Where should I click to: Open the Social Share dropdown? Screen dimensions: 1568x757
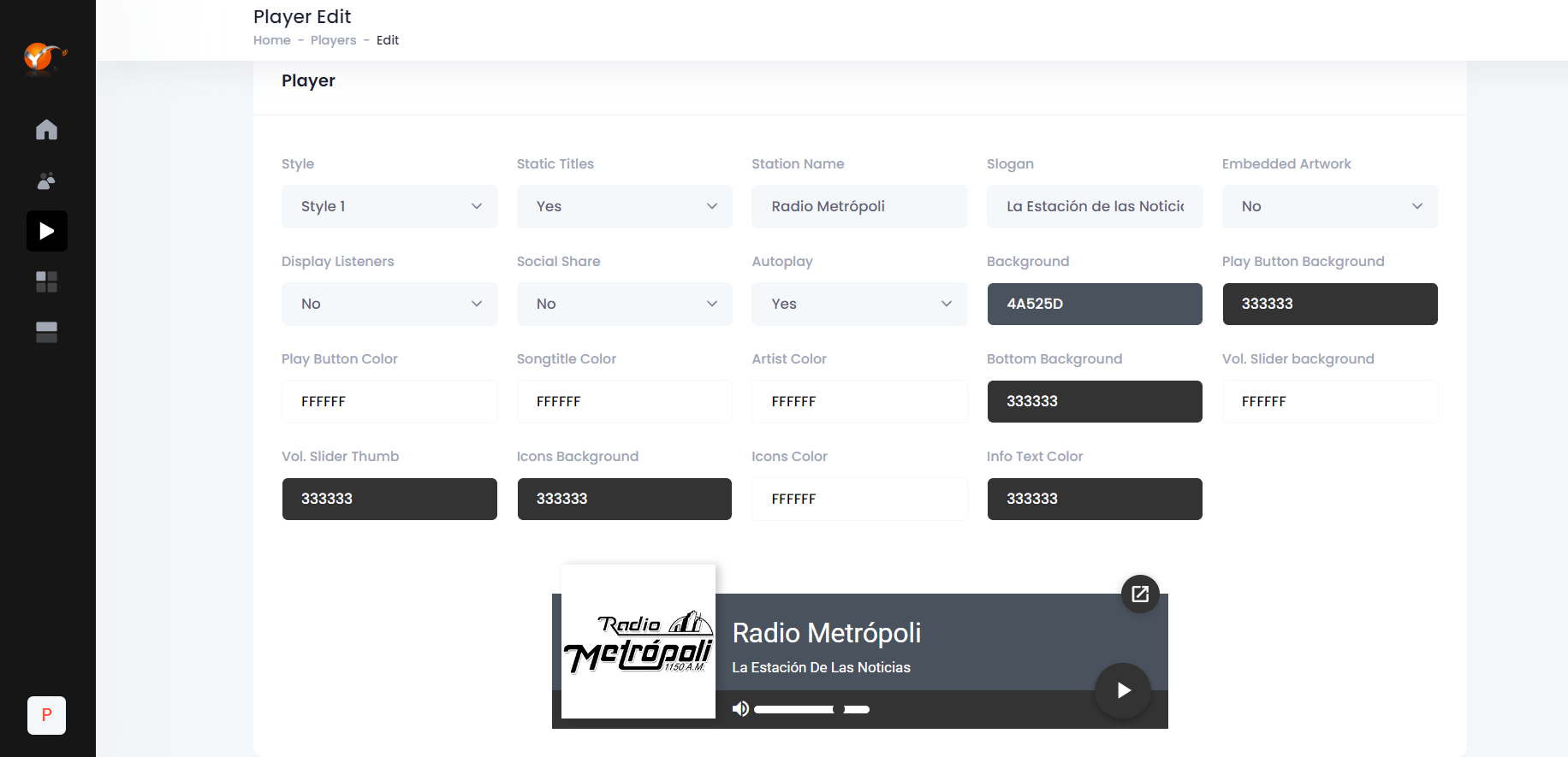point(625,304)
